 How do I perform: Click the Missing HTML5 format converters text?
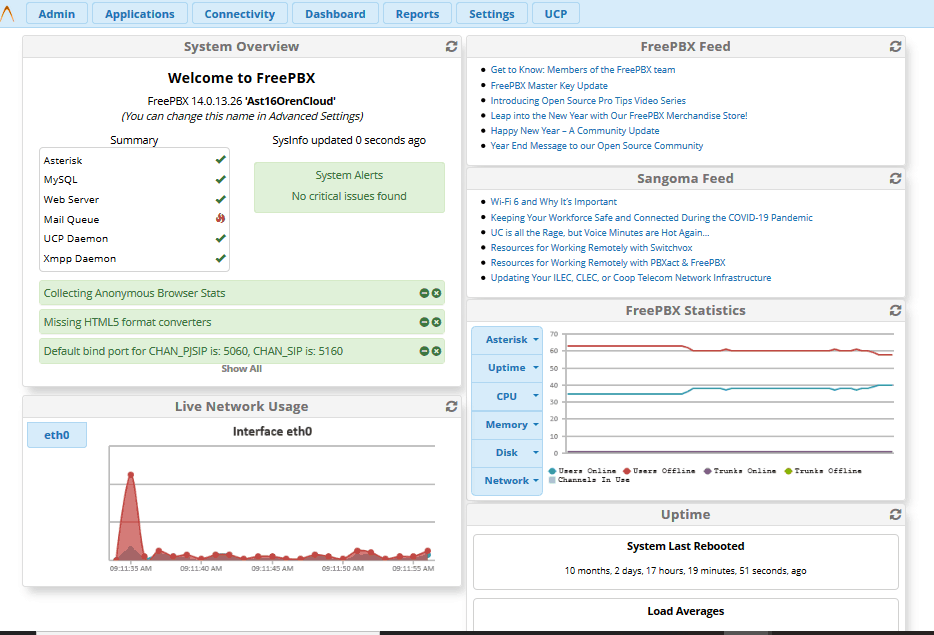pos(127,322)
